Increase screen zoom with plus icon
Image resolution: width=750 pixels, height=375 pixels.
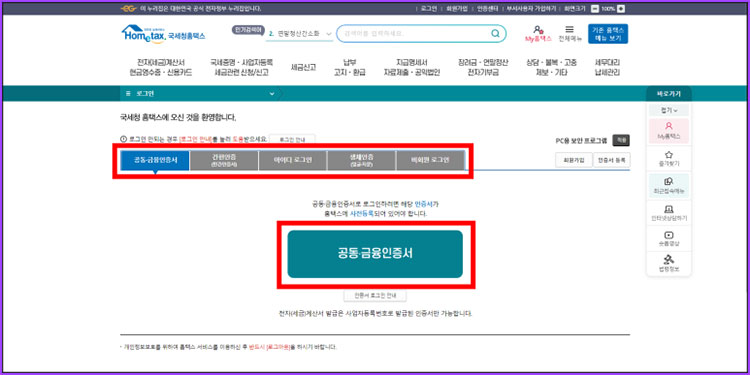[x=621, y=9]
